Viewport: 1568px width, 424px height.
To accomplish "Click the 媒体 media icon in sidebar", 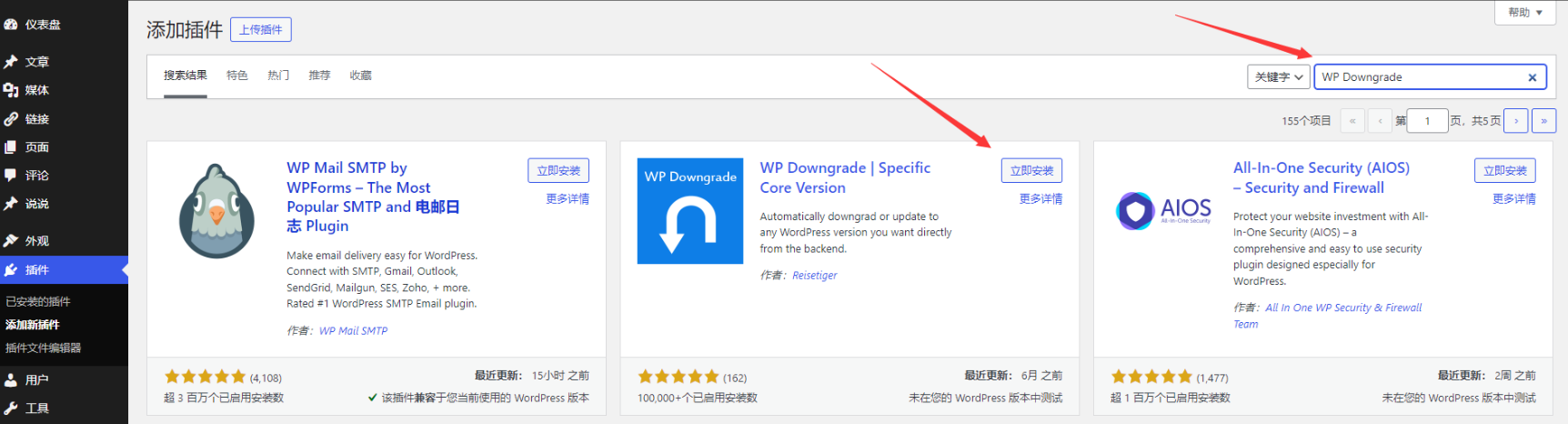I will tap(11, 90).
